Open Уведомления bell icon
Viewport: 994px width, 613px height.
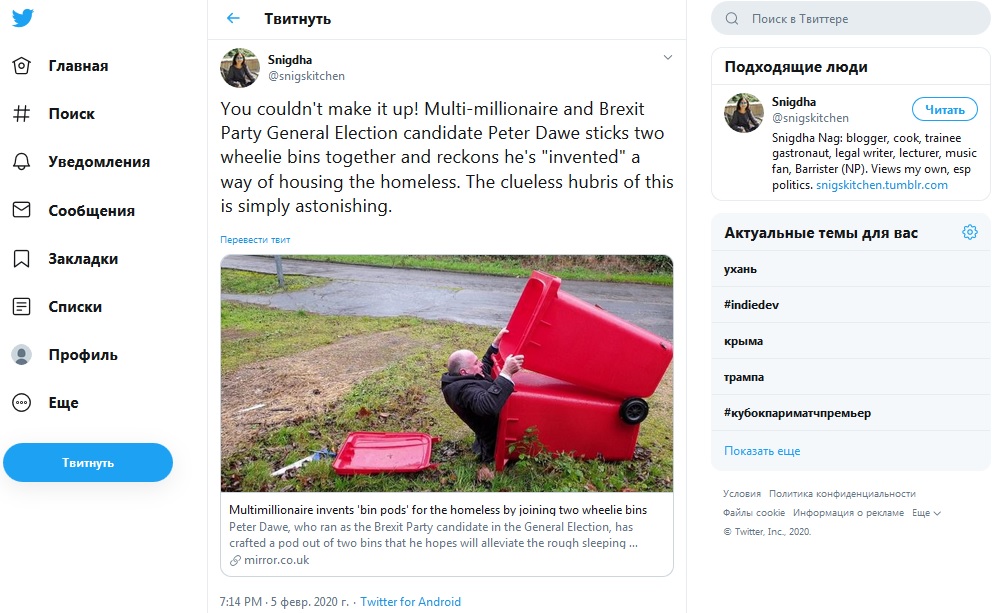22,162
